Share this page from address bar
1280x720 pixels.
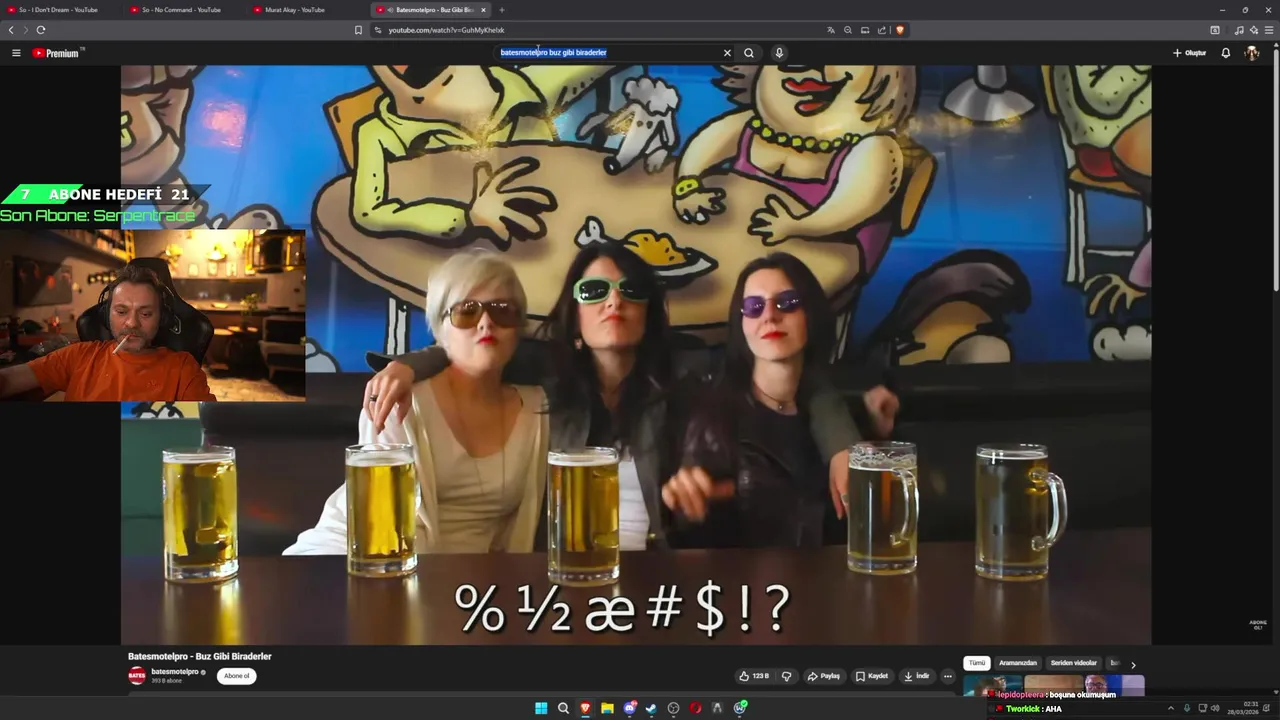pyautogui.click(x=882, y=30)
